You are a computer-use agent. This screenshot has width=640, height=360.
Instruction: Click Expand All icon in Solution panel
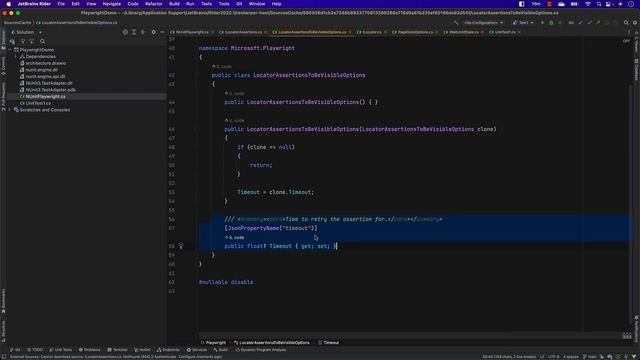(x=134, y=32)
